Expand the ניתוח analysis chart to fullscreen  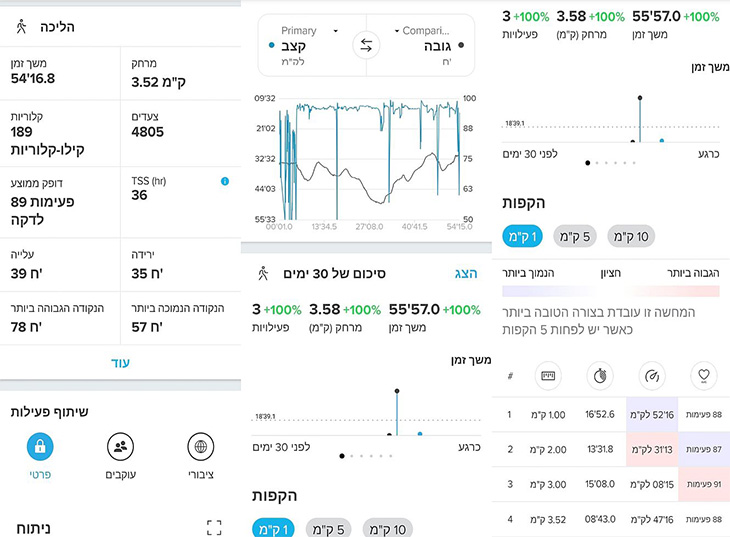coord(214,528)
